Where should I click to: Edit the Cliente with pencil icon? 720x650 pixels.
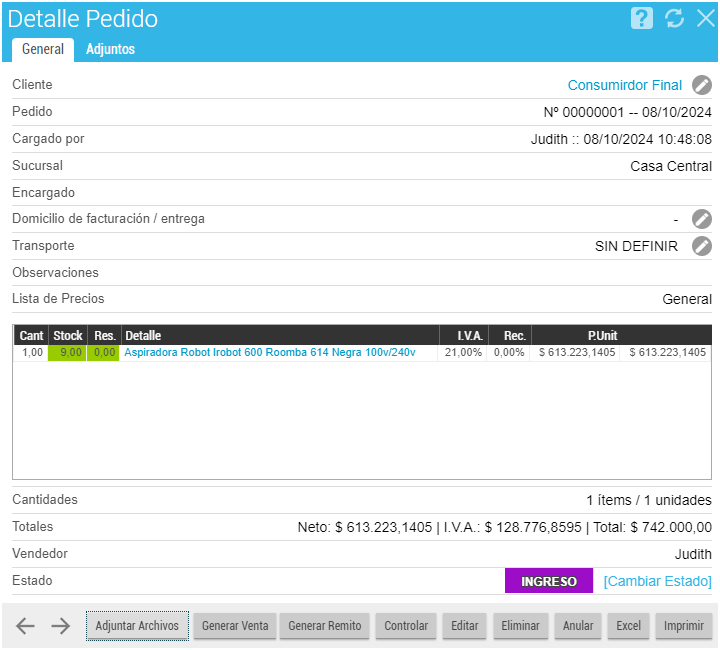coord(702,85)
